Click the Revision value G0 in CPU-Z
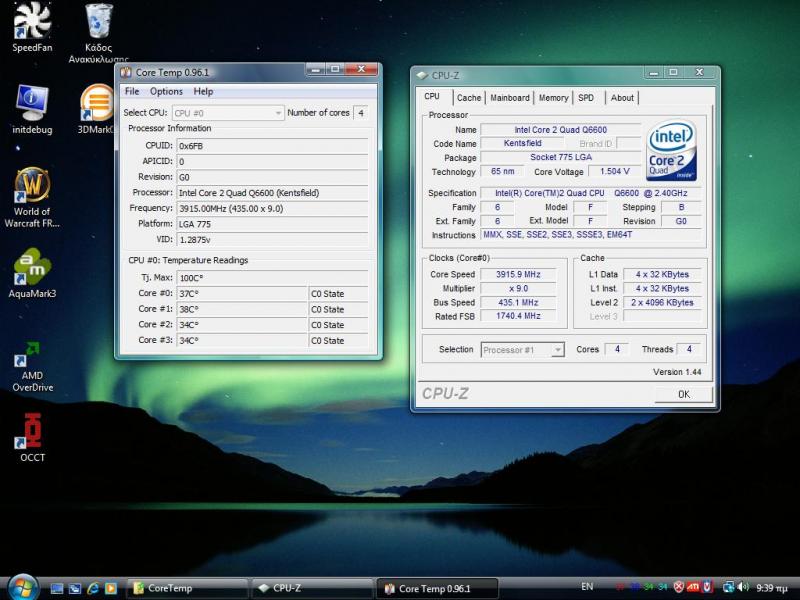The image size is (800, 600). (x=681, y=221)
